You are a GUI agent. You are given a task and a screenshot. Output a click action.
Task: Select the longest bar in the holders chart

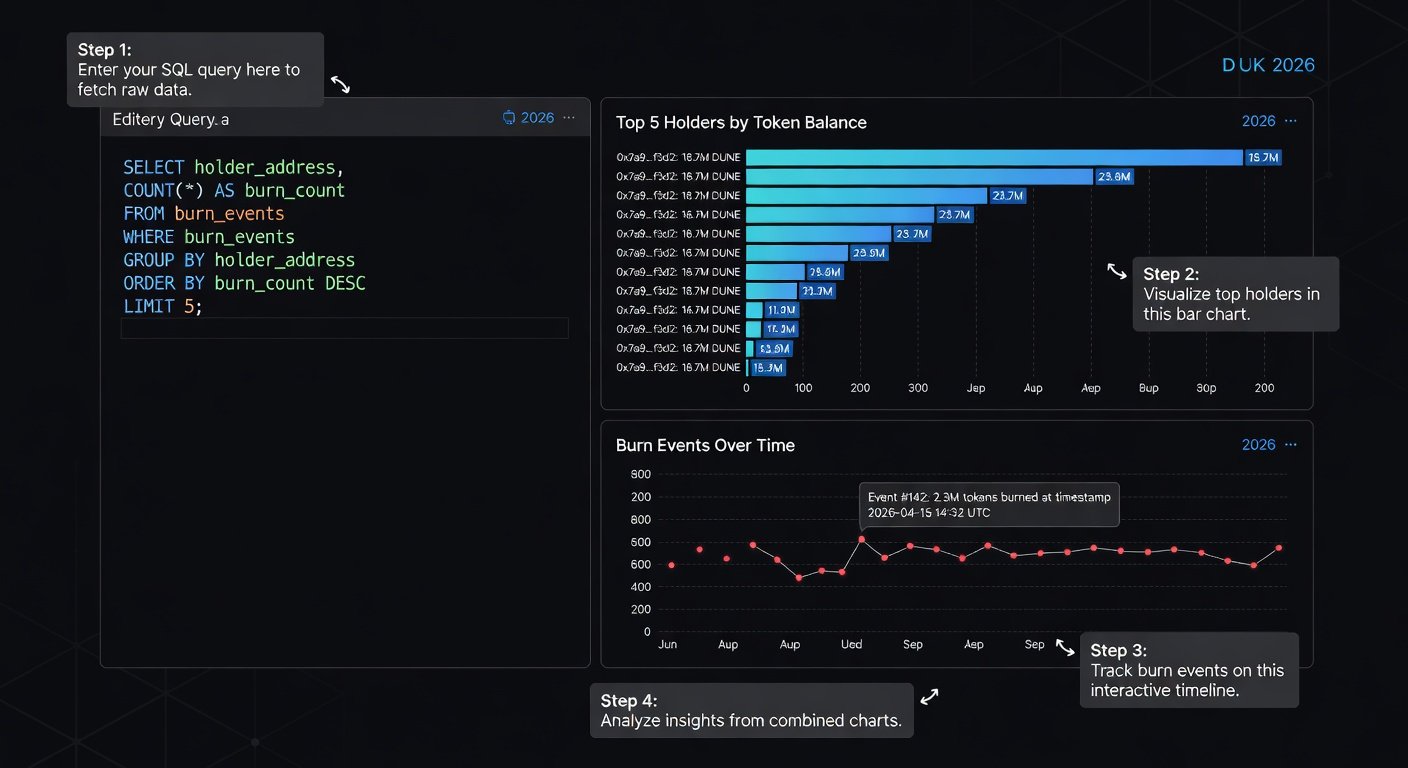[994, 157]
